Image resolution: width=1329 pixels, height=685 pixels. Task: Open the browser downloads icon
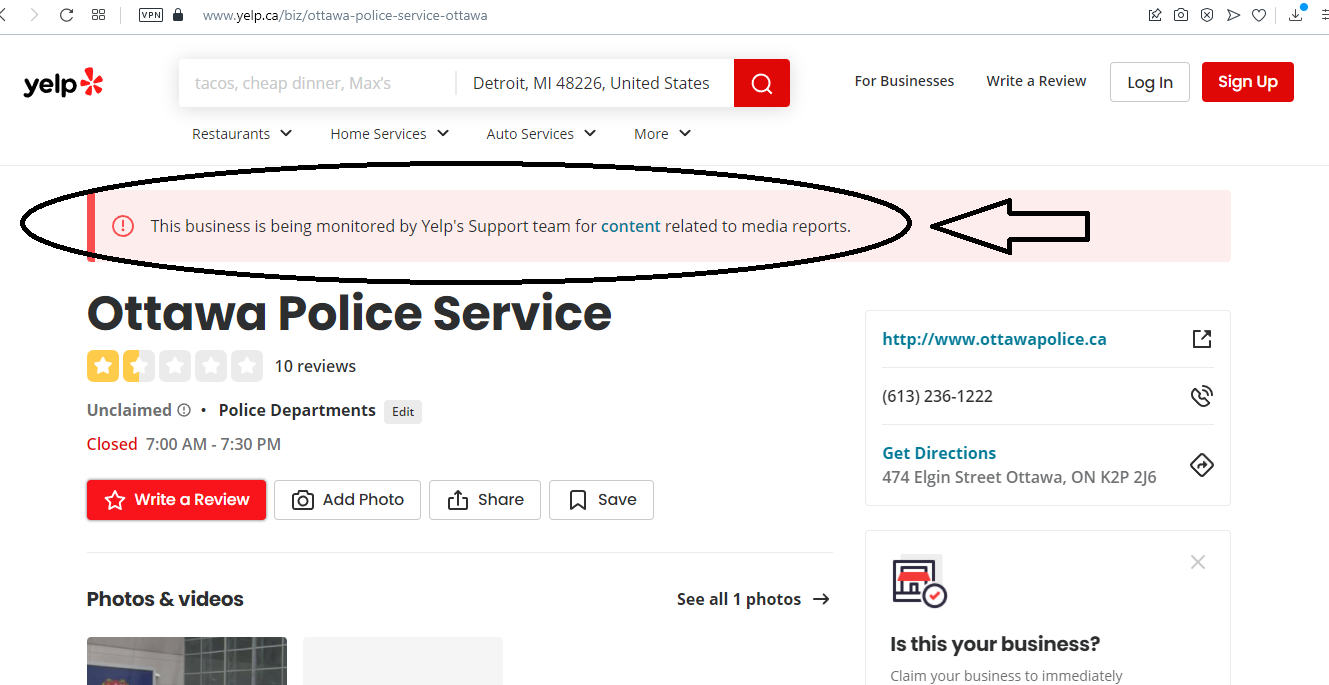[1297, 14]
